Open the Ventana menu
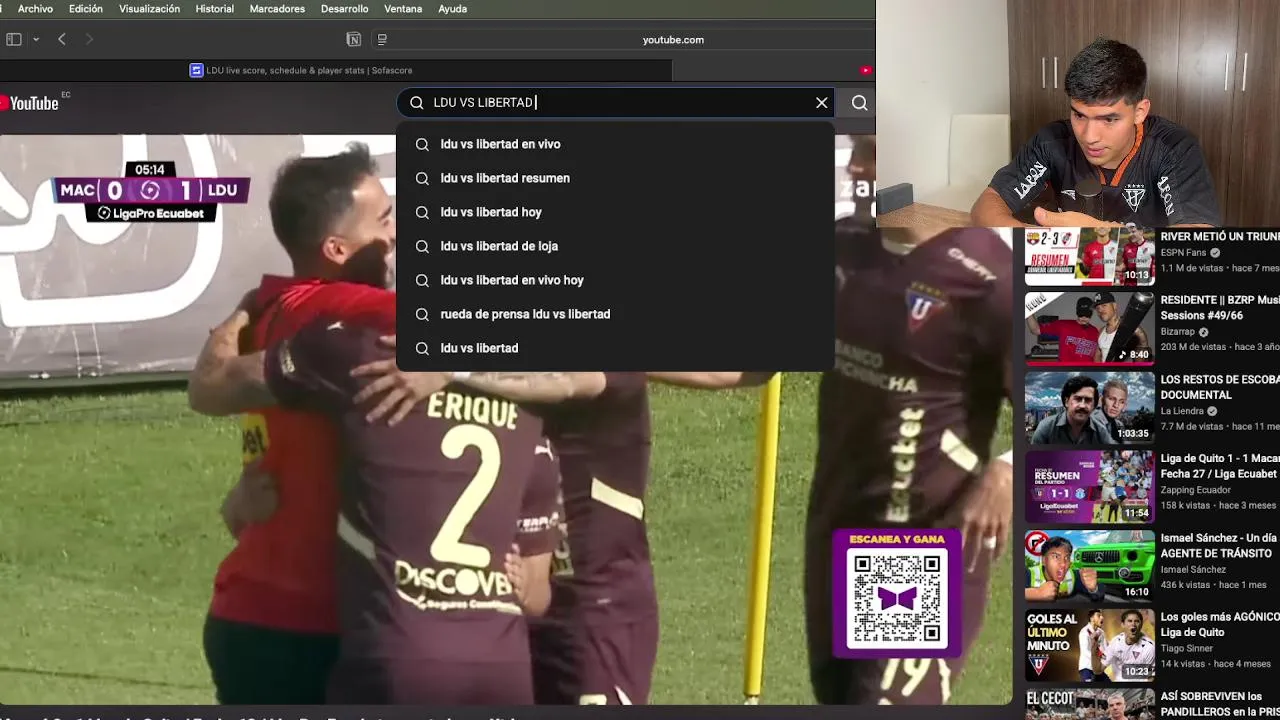Screen dimensions: 1280x720 pyautogui.click(x=403, y=9)
